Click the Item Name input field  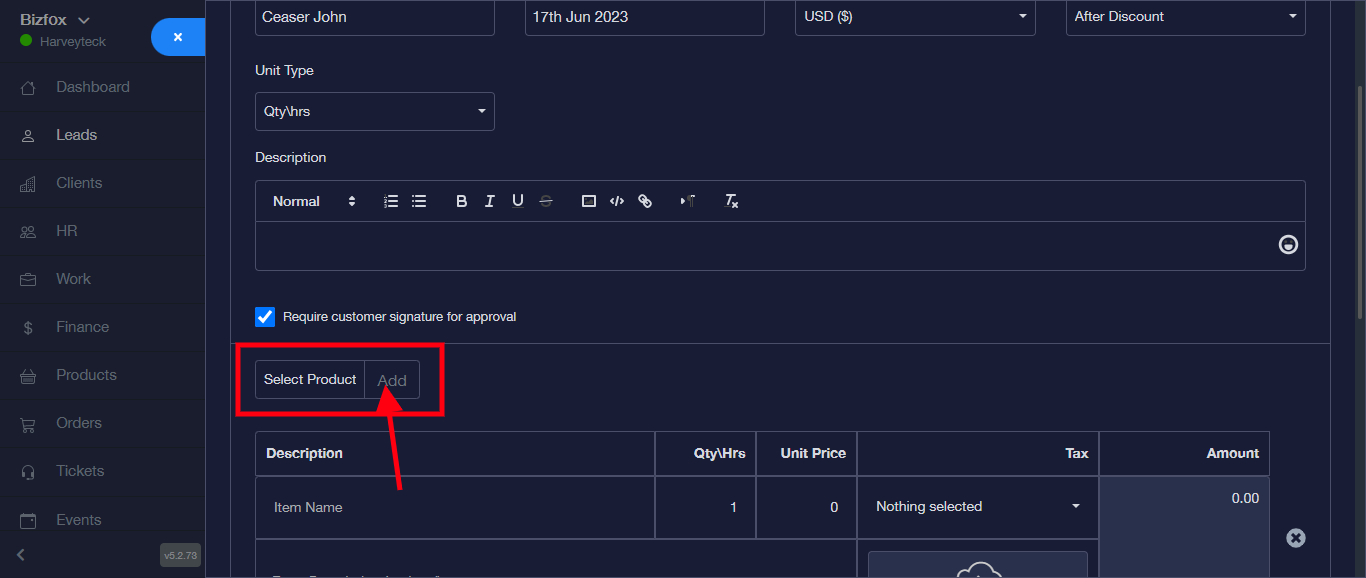click(455, 507)
